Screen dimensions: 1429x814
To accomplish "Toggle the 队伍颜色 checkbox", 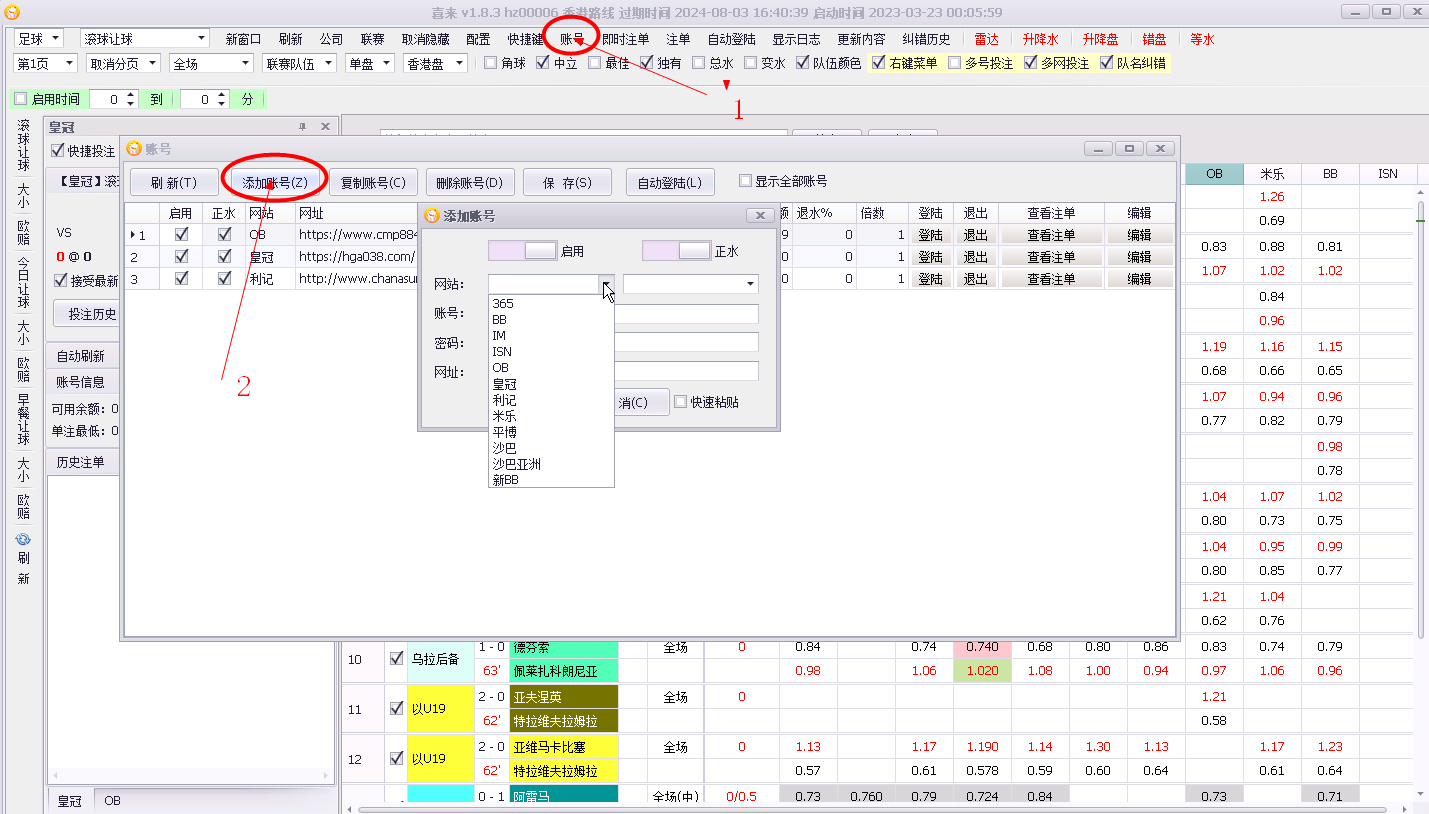I will point(803,63).
